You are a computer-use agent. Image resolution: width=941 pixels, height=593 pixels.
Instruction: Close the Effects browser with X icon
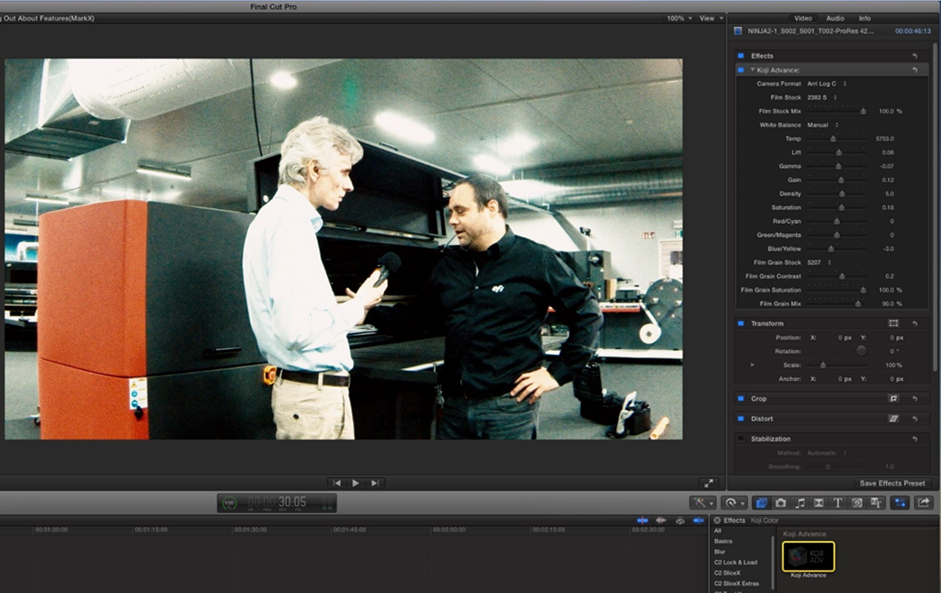[x=717, y=520]
